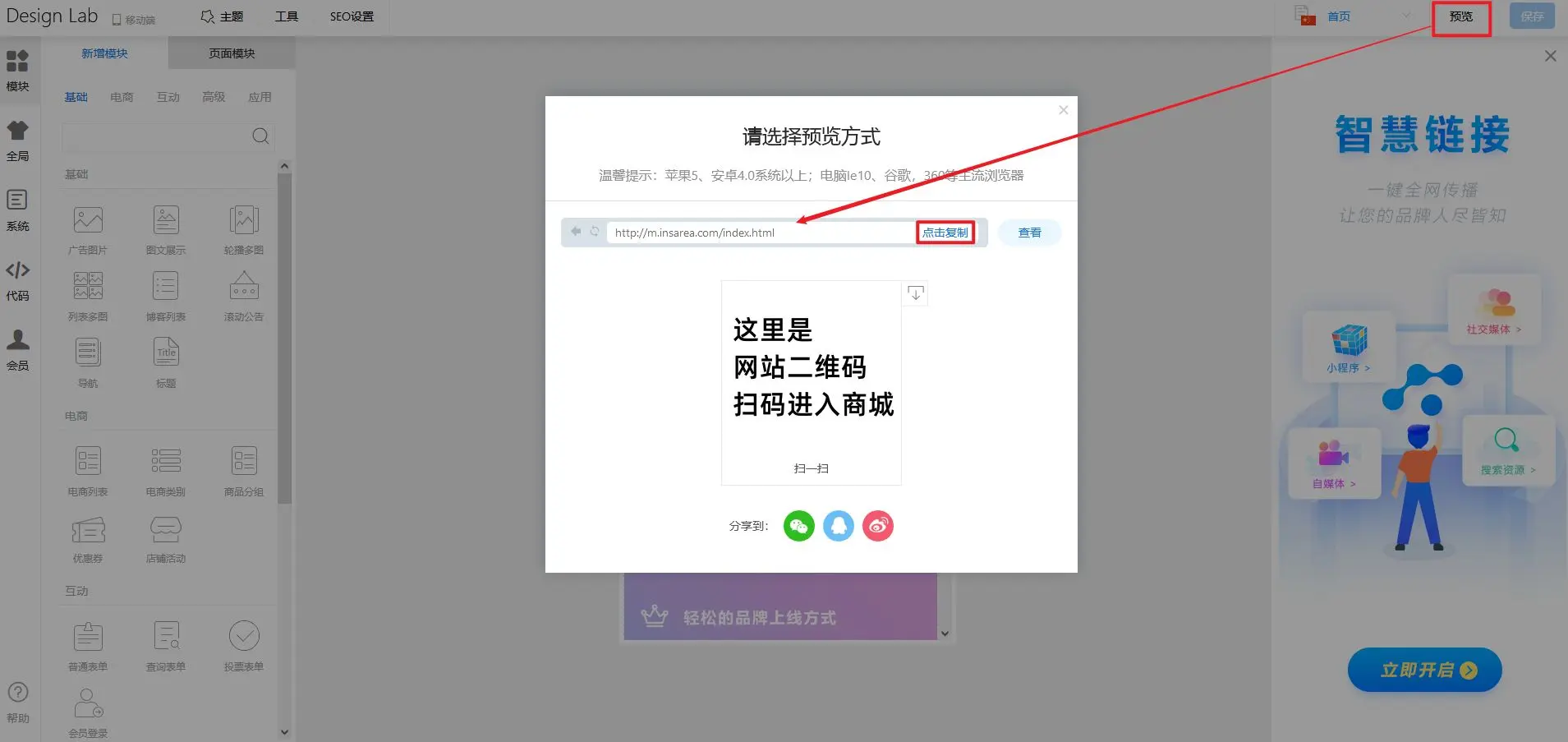Viewport: 1568px width, 742px height.
Task: Select the 电商 category tab
Action: tap(122, 97)
